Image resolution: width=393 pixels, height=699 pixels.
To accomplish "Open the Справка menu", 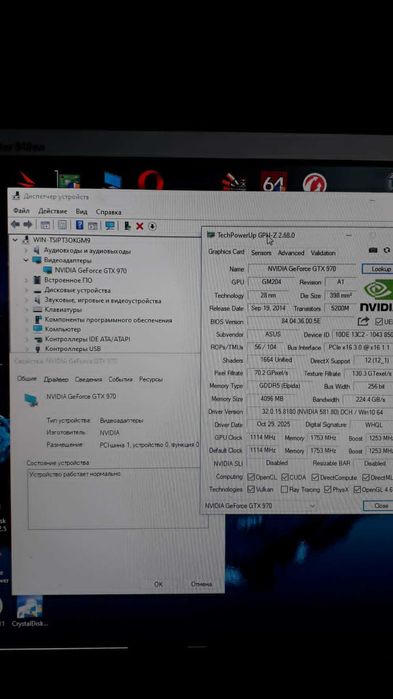I will (108, 212).
